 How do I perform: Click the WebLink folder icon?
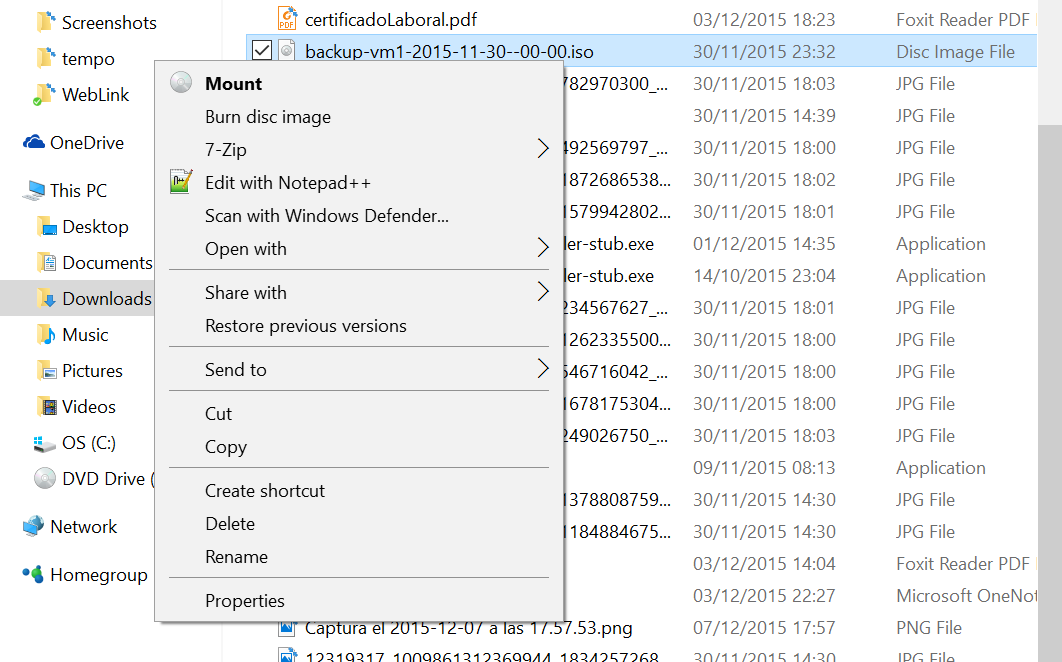45,95
